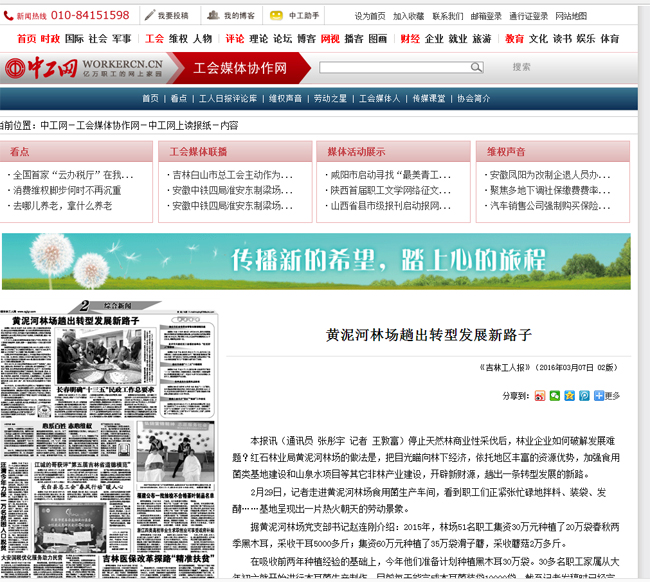The width and height of the screenshot is (650, 582).
Task: Open more share options plus icon
Action: tap(599, 395)
